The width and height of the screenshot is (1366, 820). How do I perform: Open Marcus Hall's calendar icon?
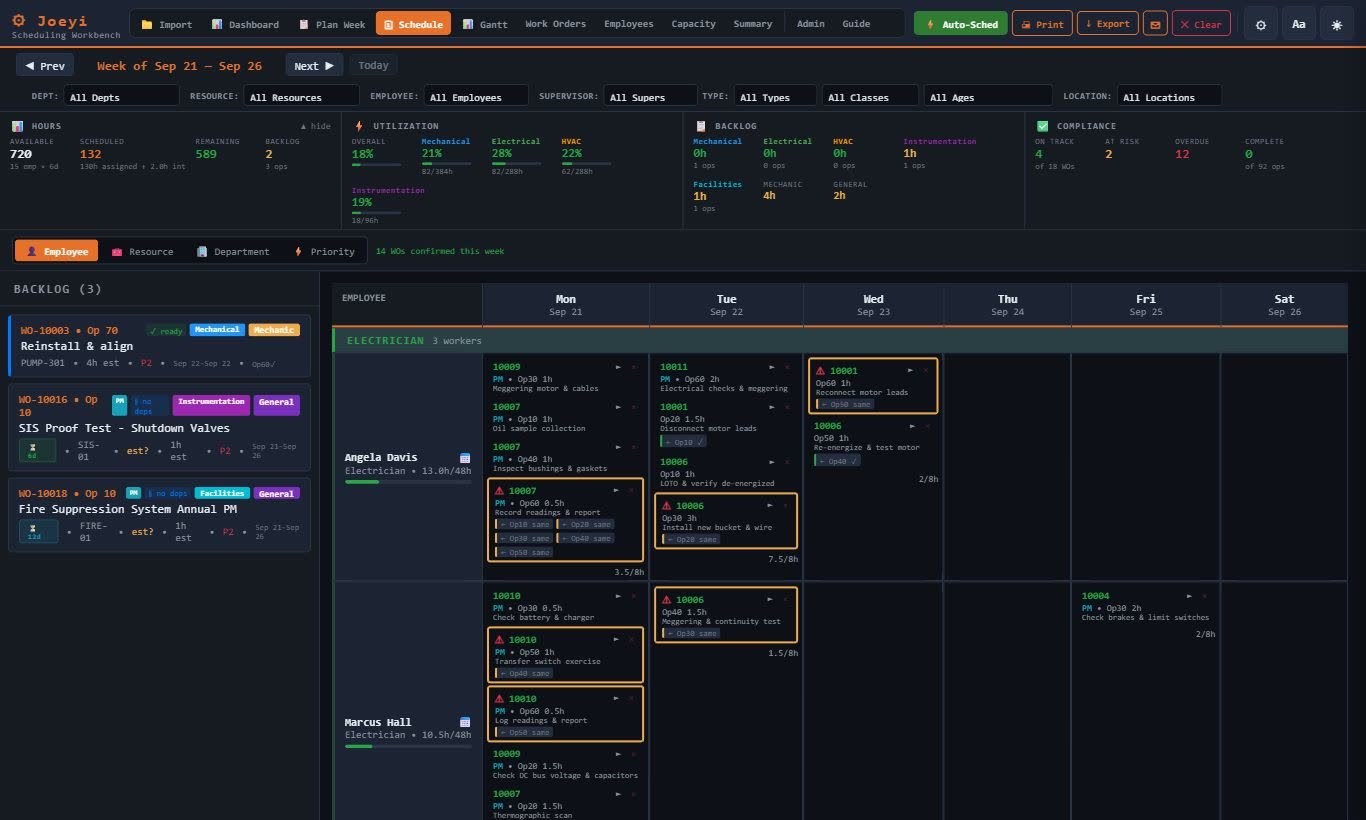(465, 722)
